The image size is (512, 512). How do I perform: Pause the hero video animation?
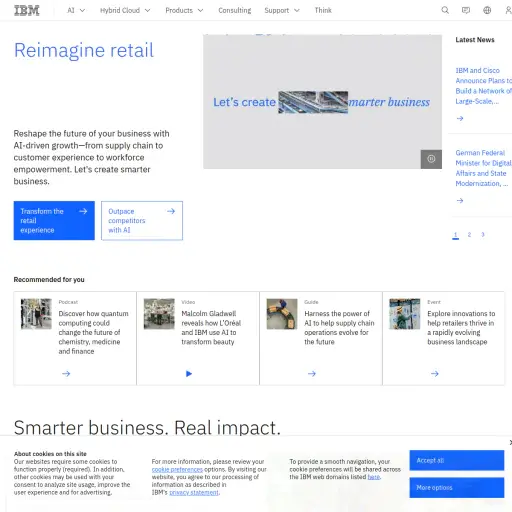(431, 159)
